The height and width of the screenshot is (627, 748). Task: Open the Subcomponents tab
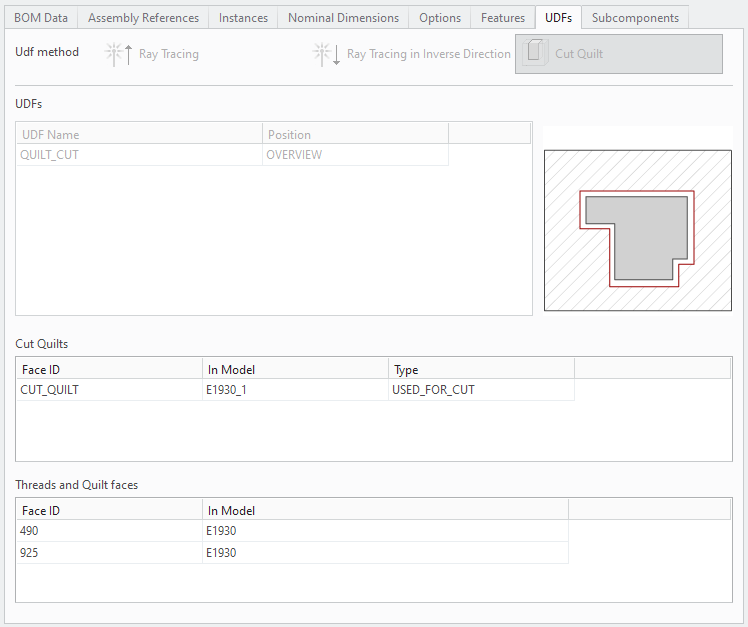[635, 18]
